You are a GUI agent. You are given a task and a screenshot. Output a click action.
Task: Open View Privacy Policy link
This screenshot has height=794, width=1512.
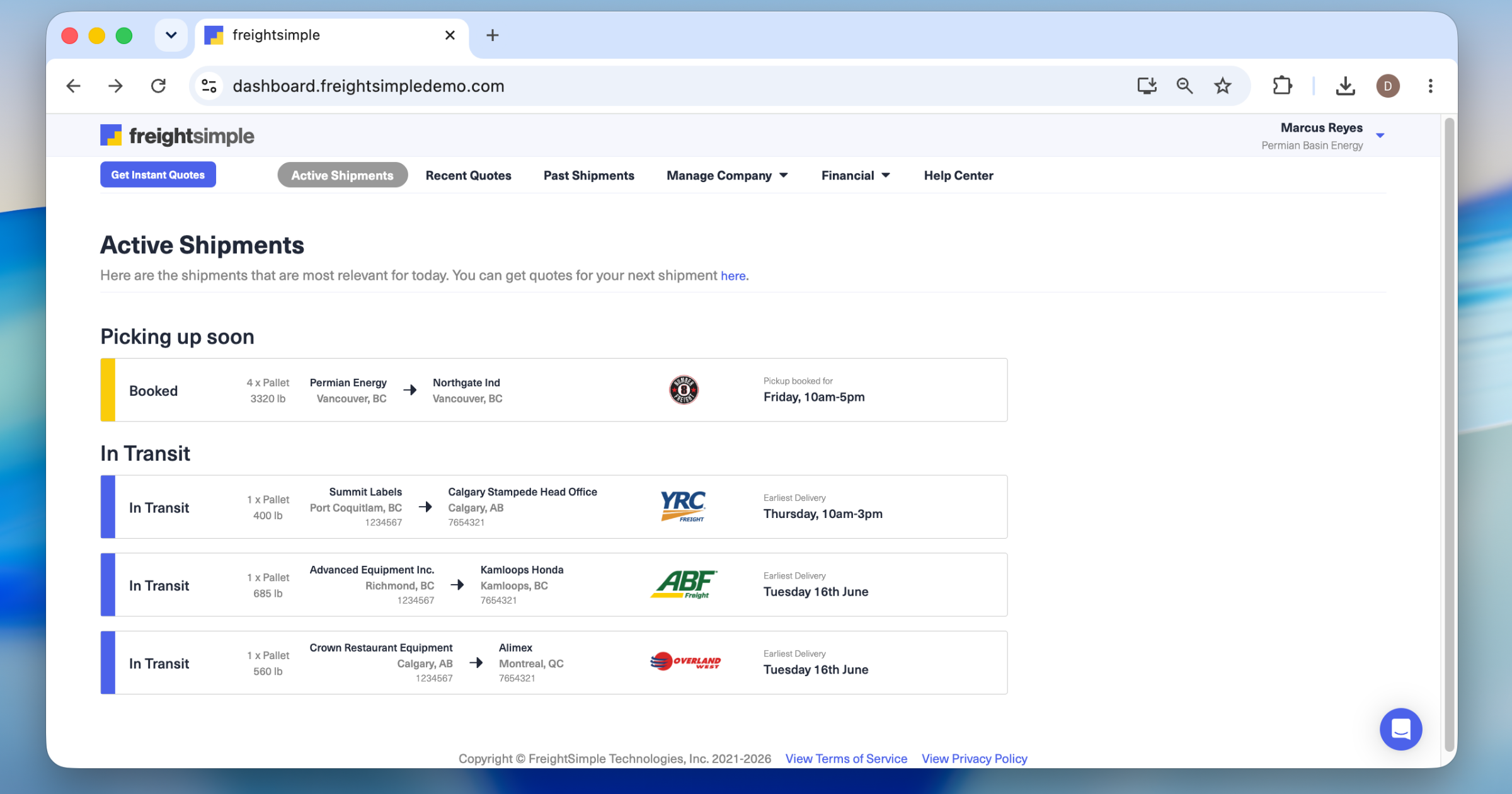pos(974,759)
